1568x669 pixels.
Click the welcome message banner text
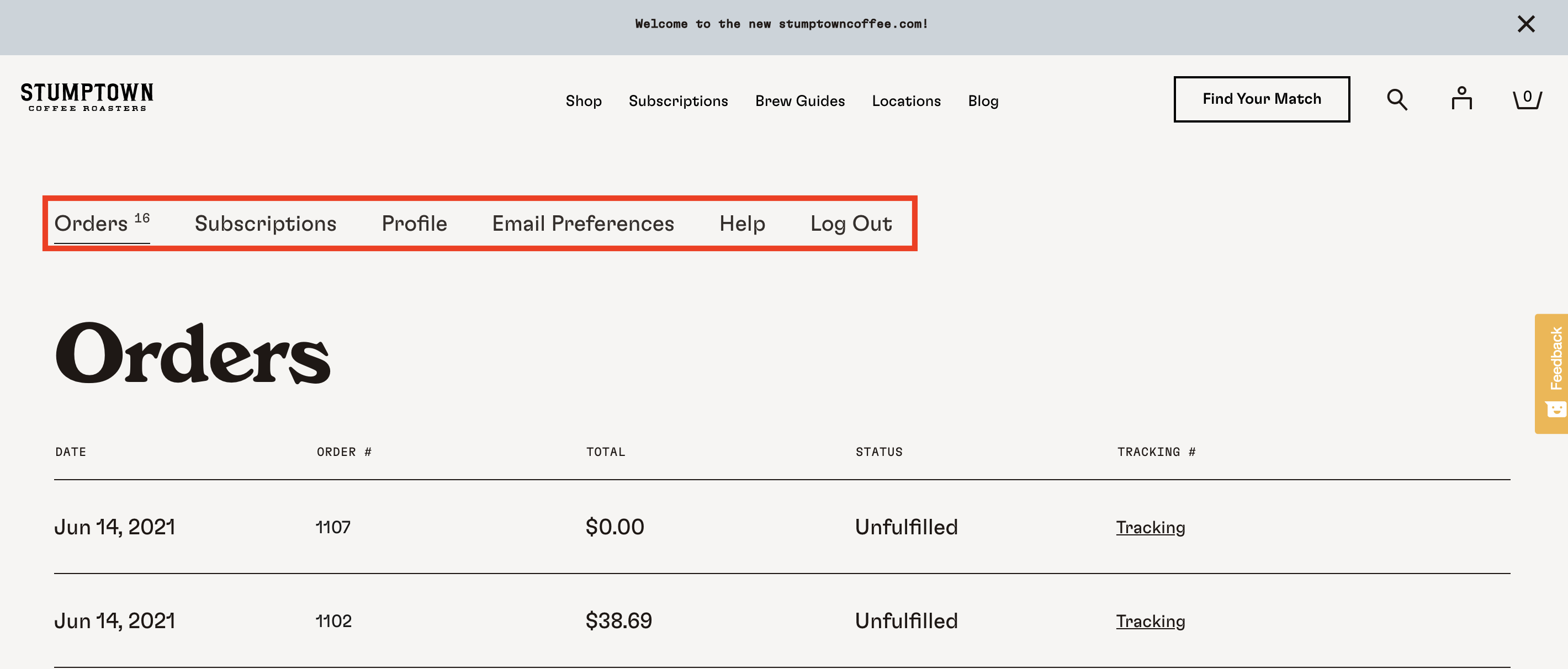782,24
